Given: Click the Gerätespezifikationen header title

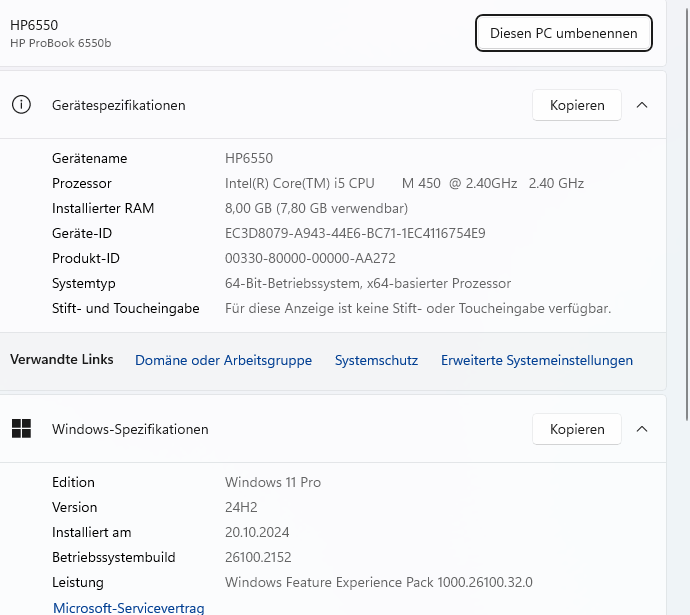Looking at the screenshot, I should (119, 106).
